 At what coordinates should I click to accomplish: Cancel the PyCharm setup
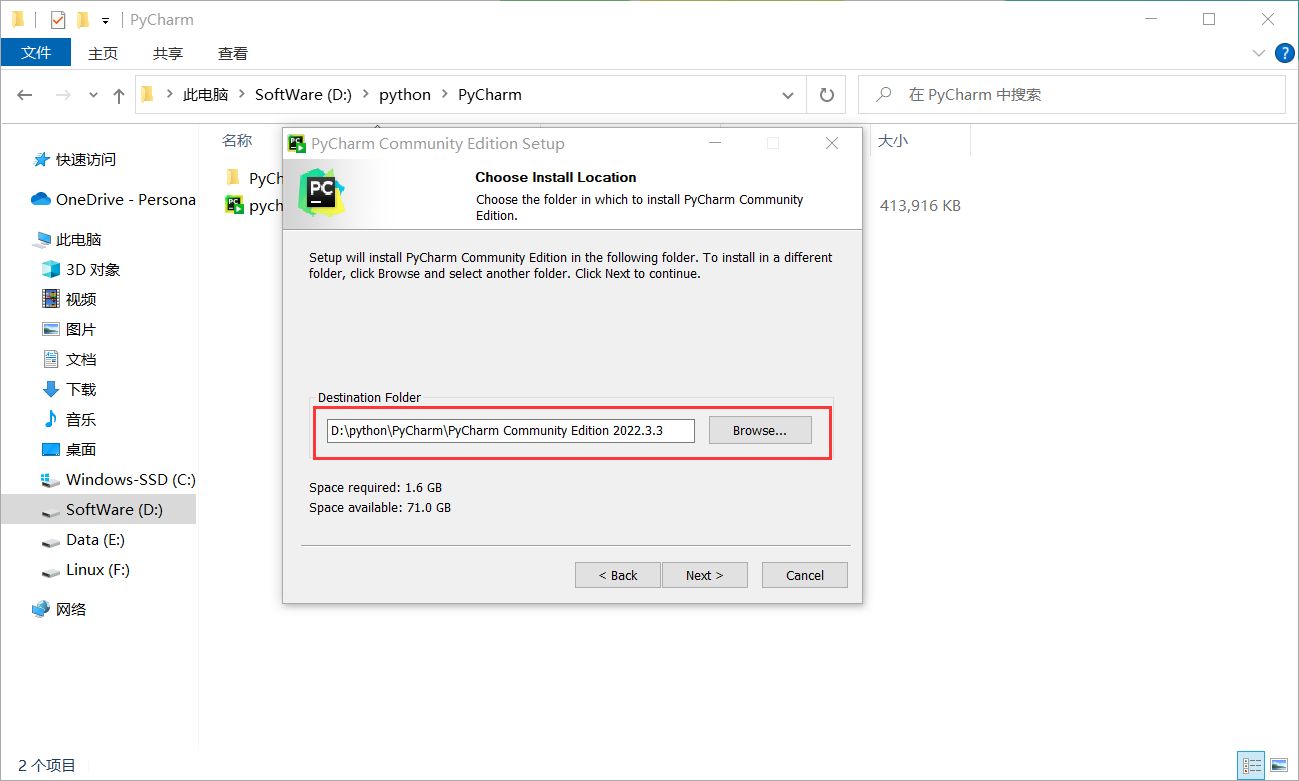pos(805,575)
